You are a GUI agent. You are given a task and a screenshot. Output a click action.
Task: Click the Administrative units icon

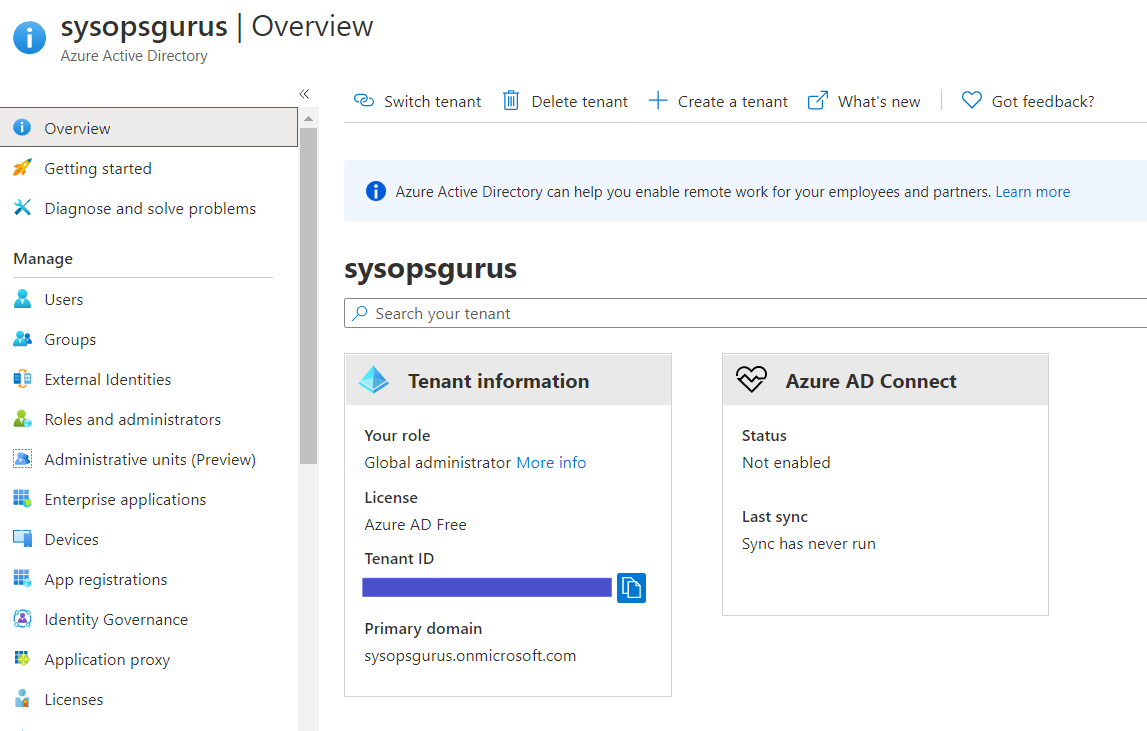tap(23, 459)
